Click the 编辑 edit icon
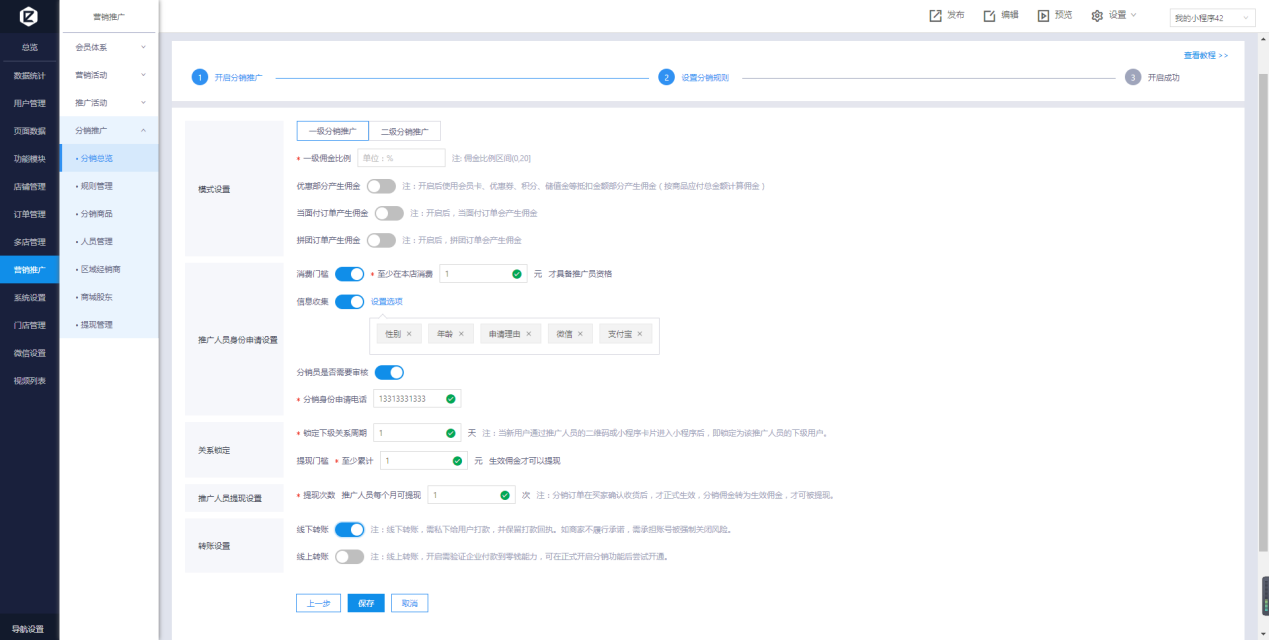1269x640 pixels. pos(989,16)
